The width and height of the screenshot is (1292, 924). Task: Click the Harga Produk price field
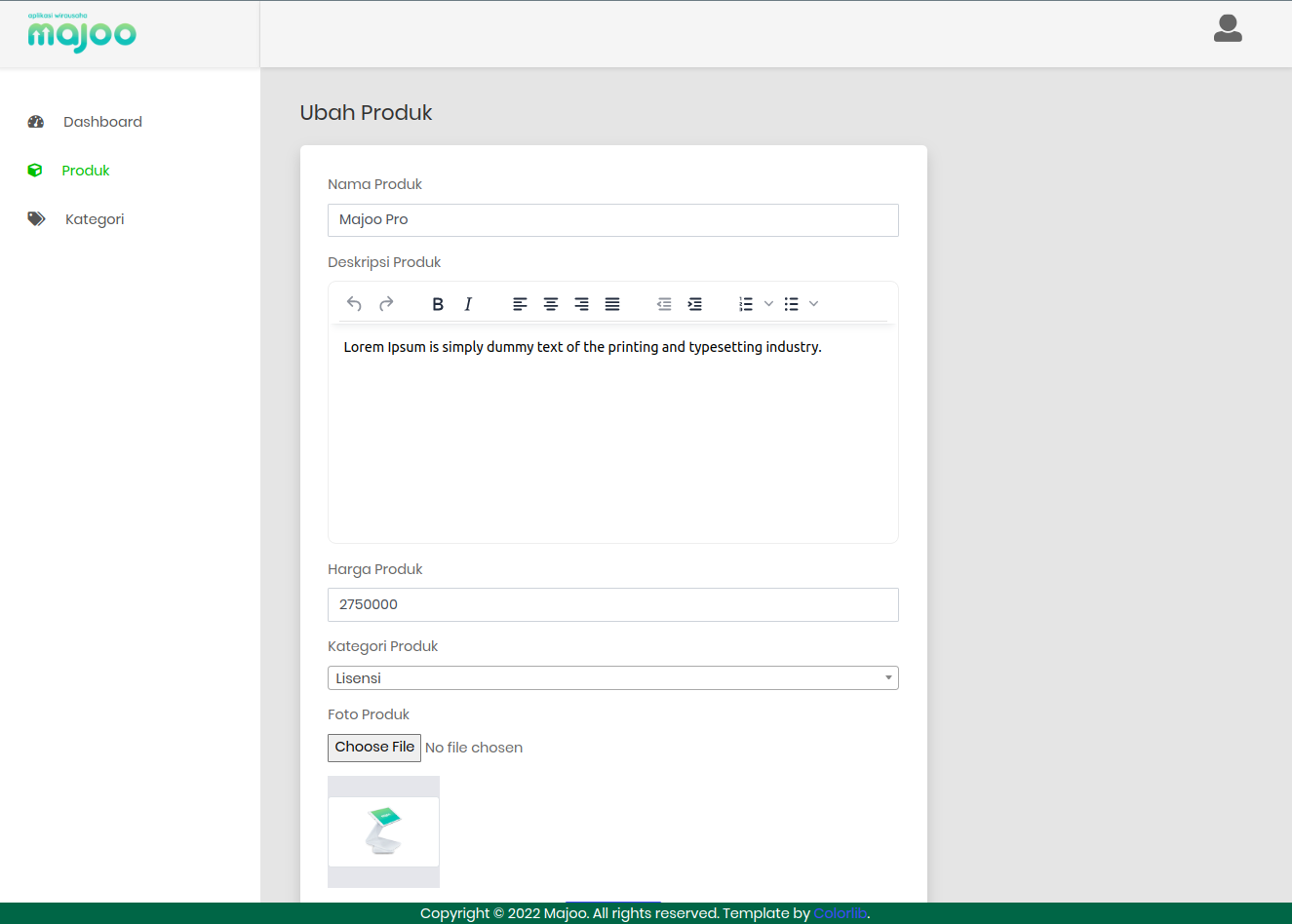(x=613, y=604)
